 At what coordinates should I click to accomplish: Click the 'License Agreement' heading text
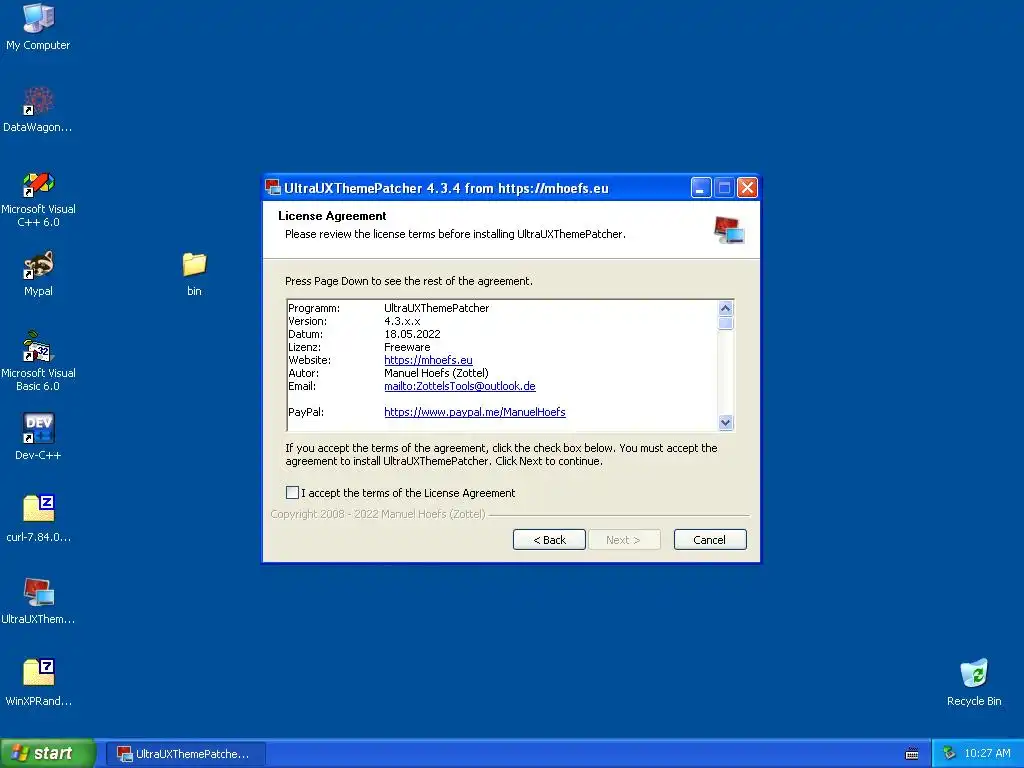click(x=332, y=216)
